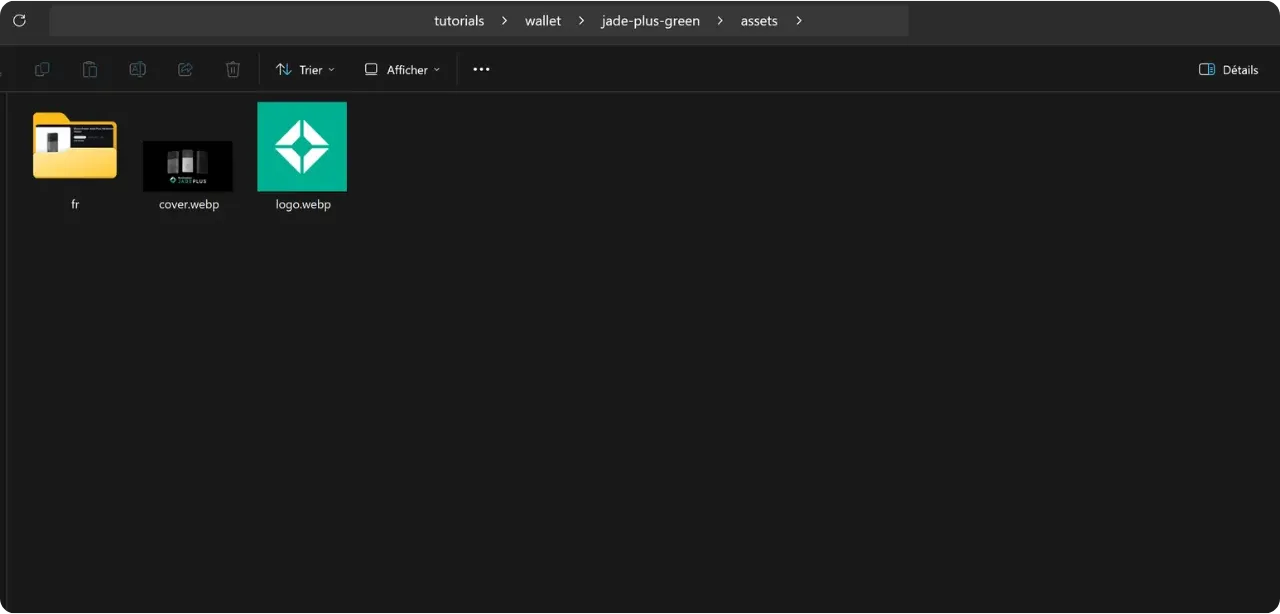Select the cover.webp thumbnail

tap(188, 166)
